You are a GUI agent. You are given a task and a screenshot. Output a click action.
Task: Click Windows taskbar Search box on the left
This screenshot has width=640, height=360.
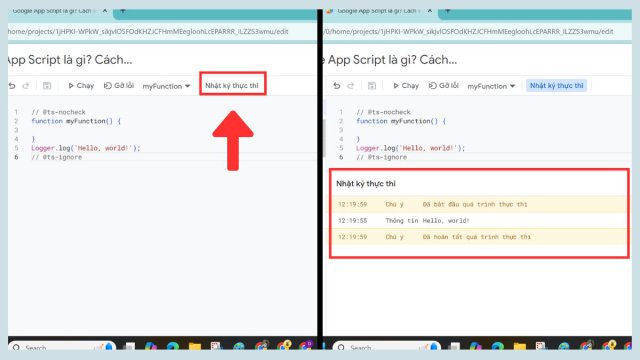pyautogui.click(x=61, y=347)
